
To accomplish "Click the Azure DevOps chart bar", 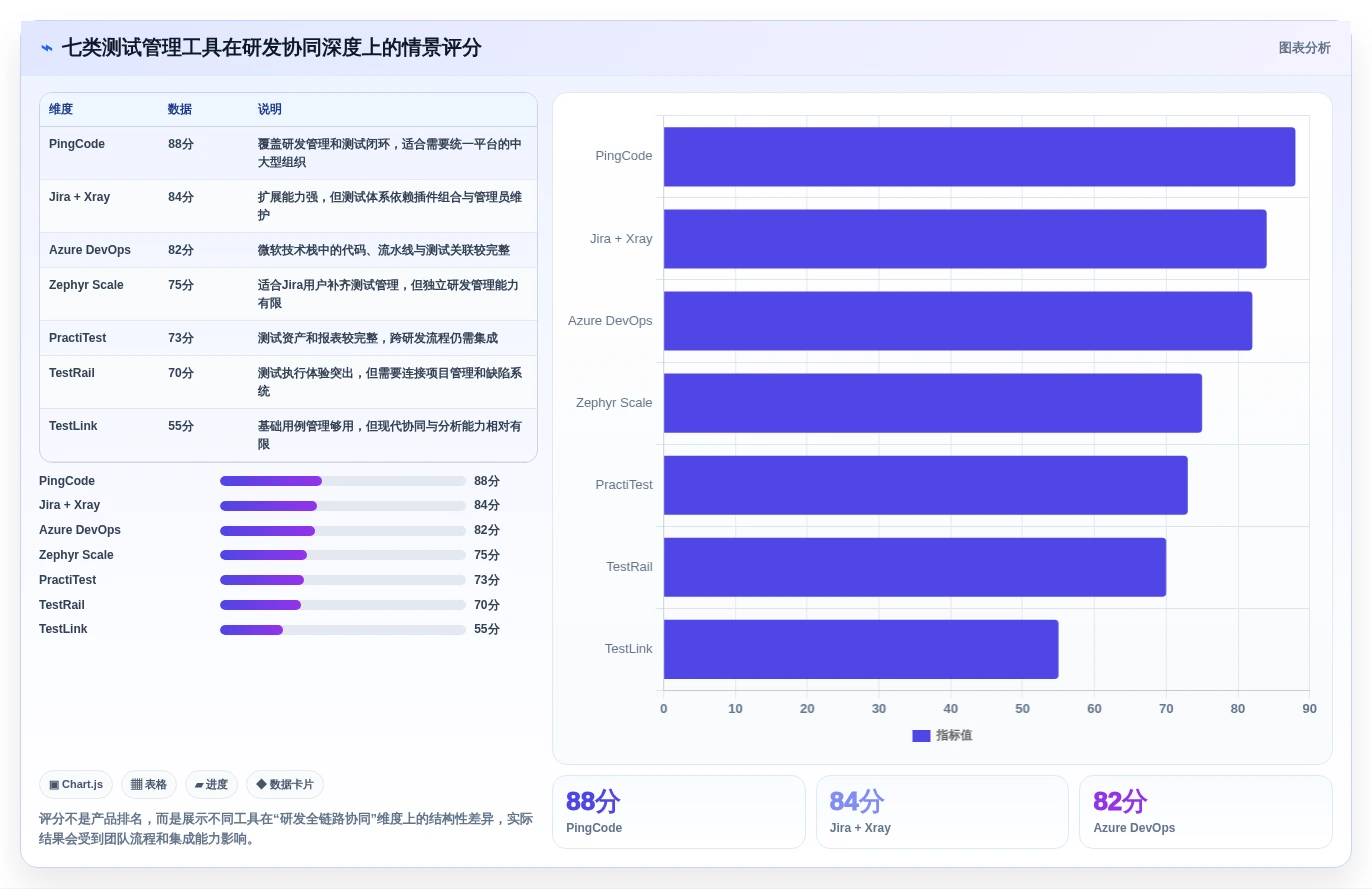I will [x=958, y=321].
